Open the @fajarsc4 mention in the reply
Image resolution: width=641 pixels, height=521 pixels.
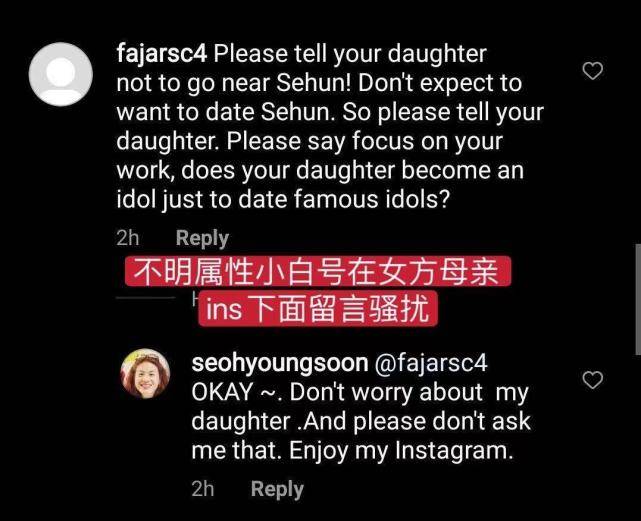[431, 363]
